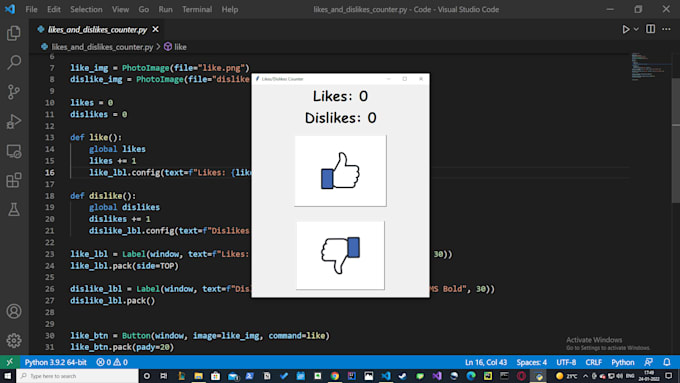Open the File Explorer taskbar icon
The height and width of the screenshot is (383, 680).
(x=198, y=376)
